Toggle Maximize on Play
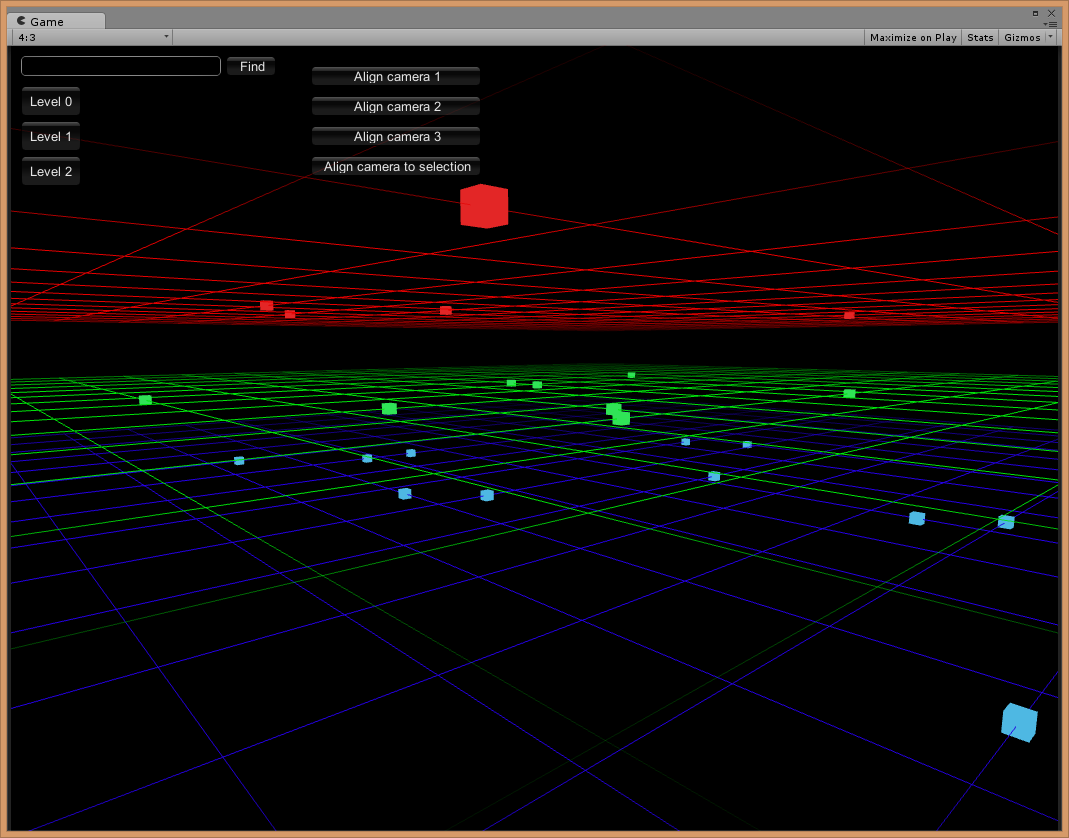 [x=912, y=37]
